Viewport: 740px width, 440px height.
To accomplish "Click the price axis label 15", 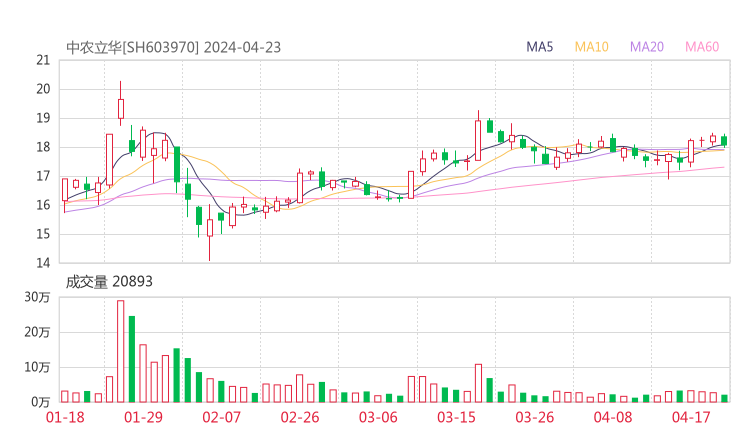I will [43, 234].
